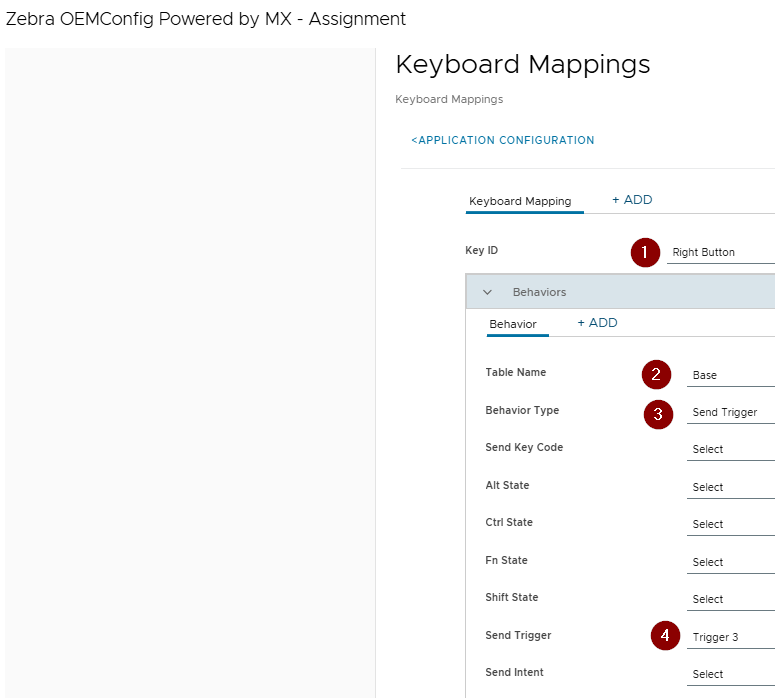Click the Alt State label
This screenshot has height=700, width=775.
pyautogui.click(x=507, y=485)
